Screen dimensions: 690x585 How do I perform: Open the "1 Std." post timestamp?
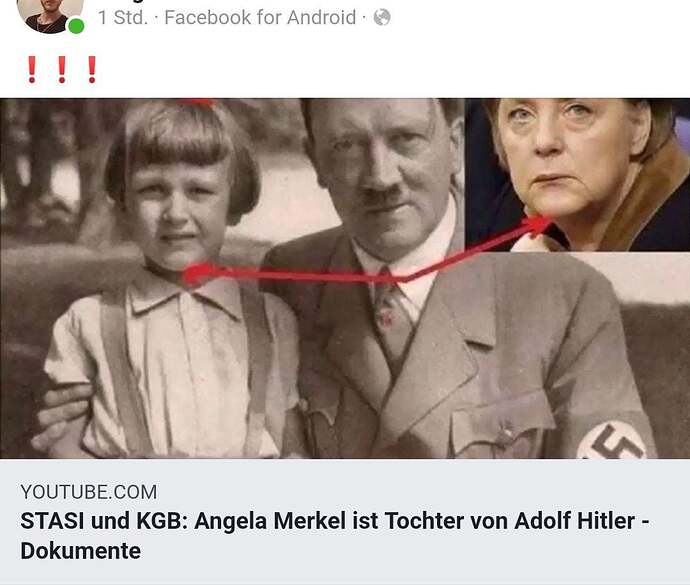click(x=123, y=18)
